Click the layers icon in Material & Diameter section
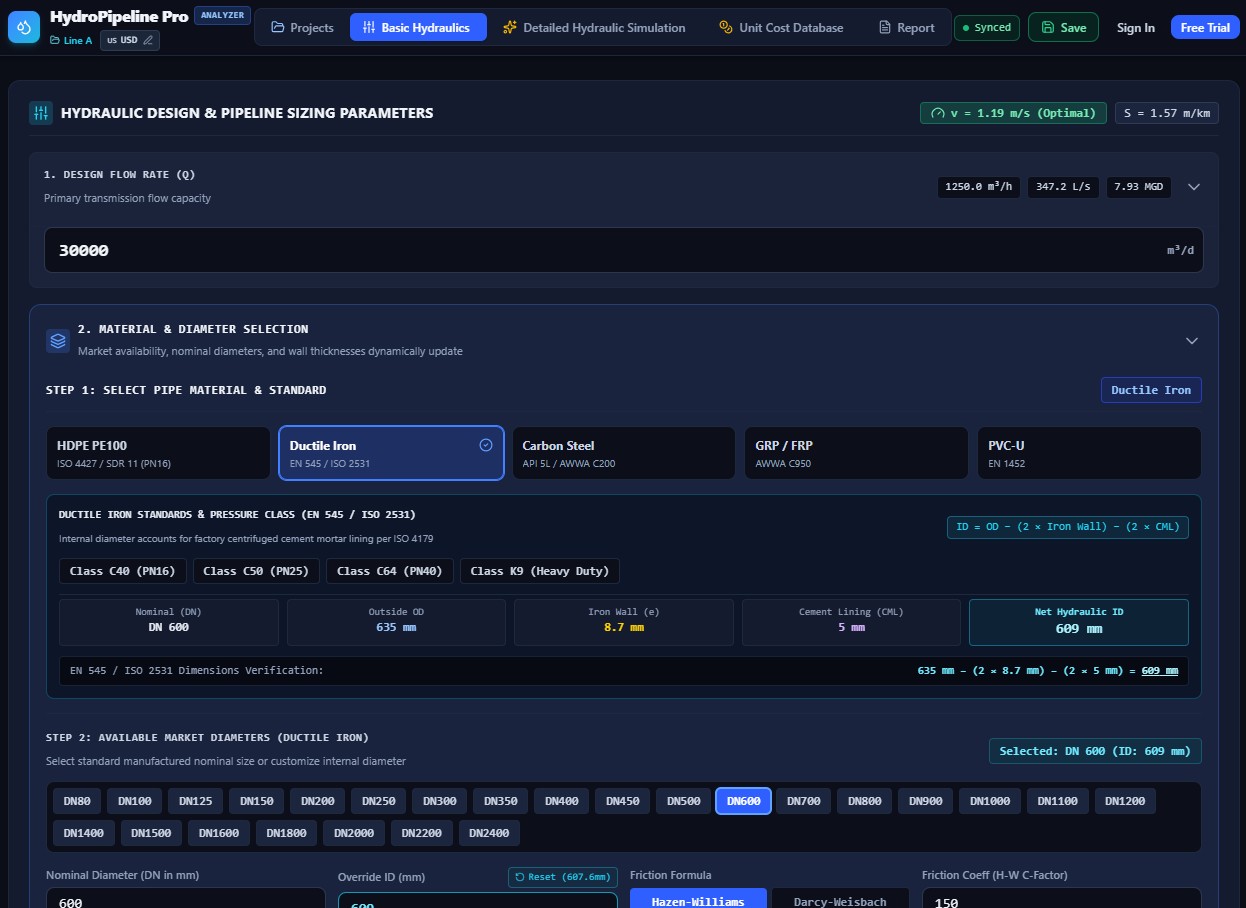Screen dimensions: 1246x908 coord(58,341)
